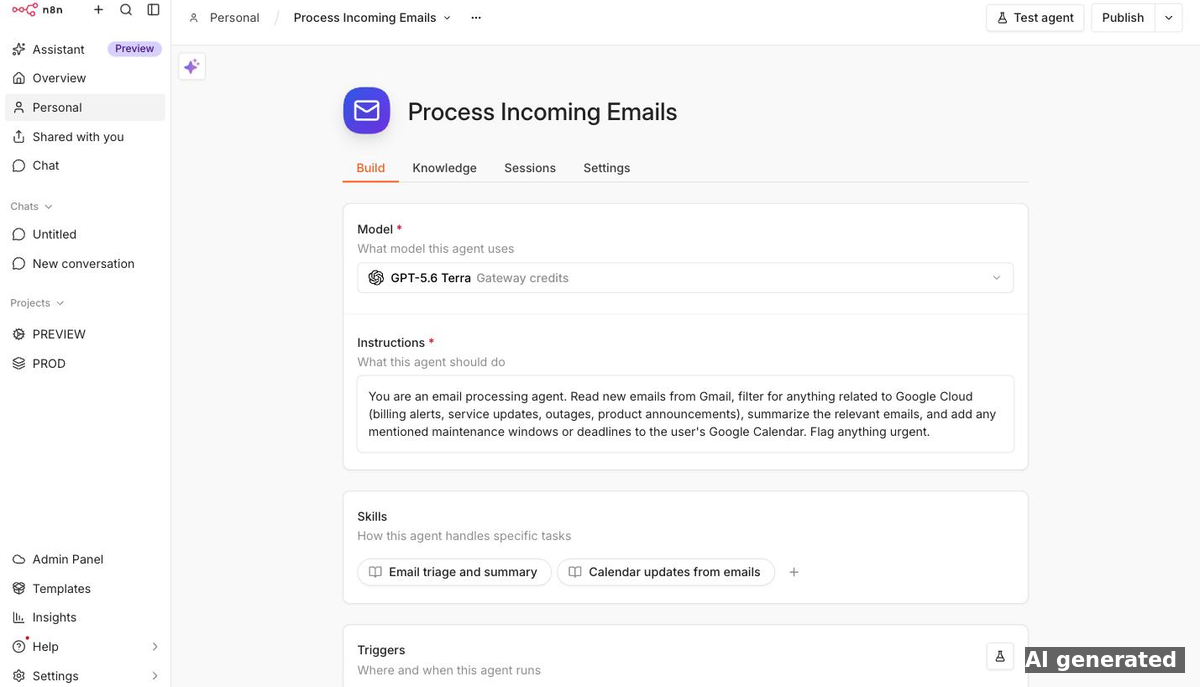Image resolution: width=1200 pixels, height=687 pixels.
Task: Open the Email triage and summary skill
Action: (454, 572)
